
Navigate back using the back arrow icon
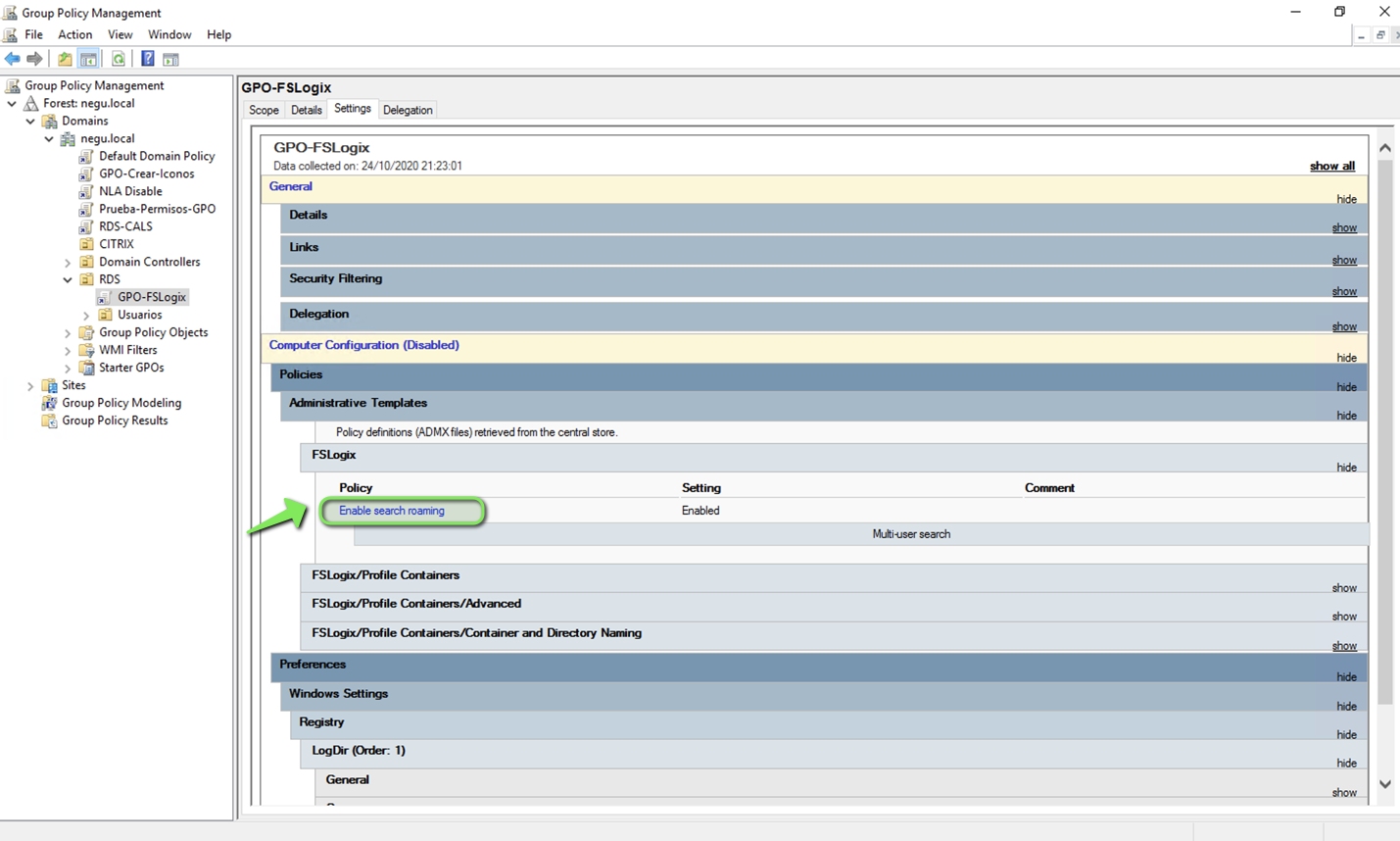pos(13,58)
